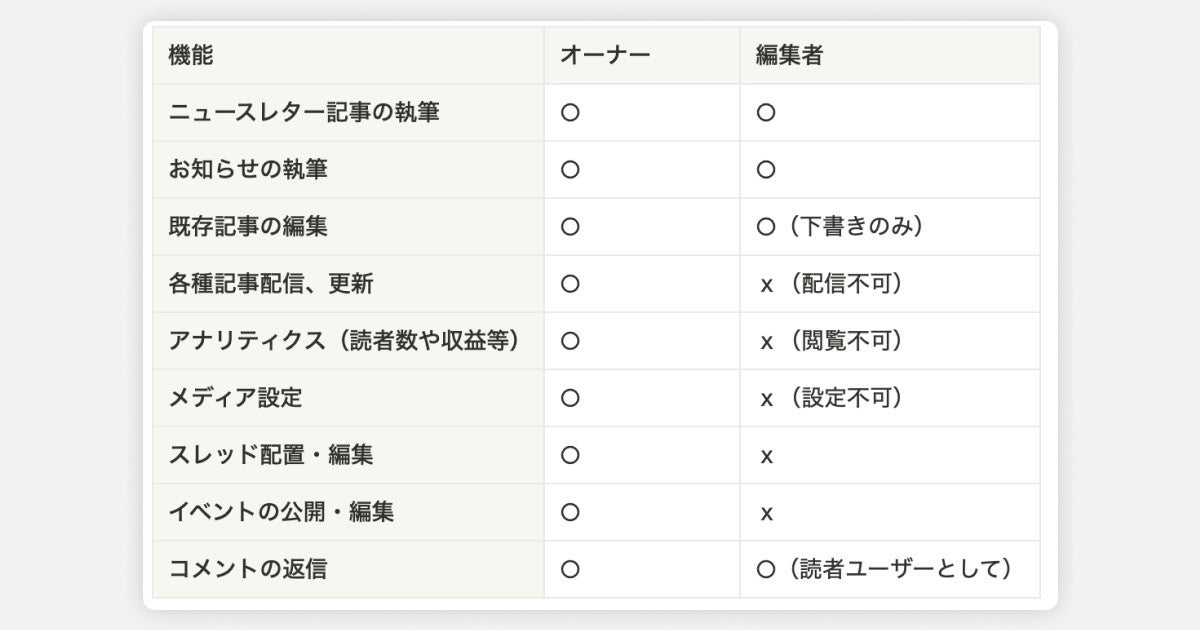Select the お知らせの執筆 row label
The width and height of the screenshot is (1200, 630).
point(248,170)
